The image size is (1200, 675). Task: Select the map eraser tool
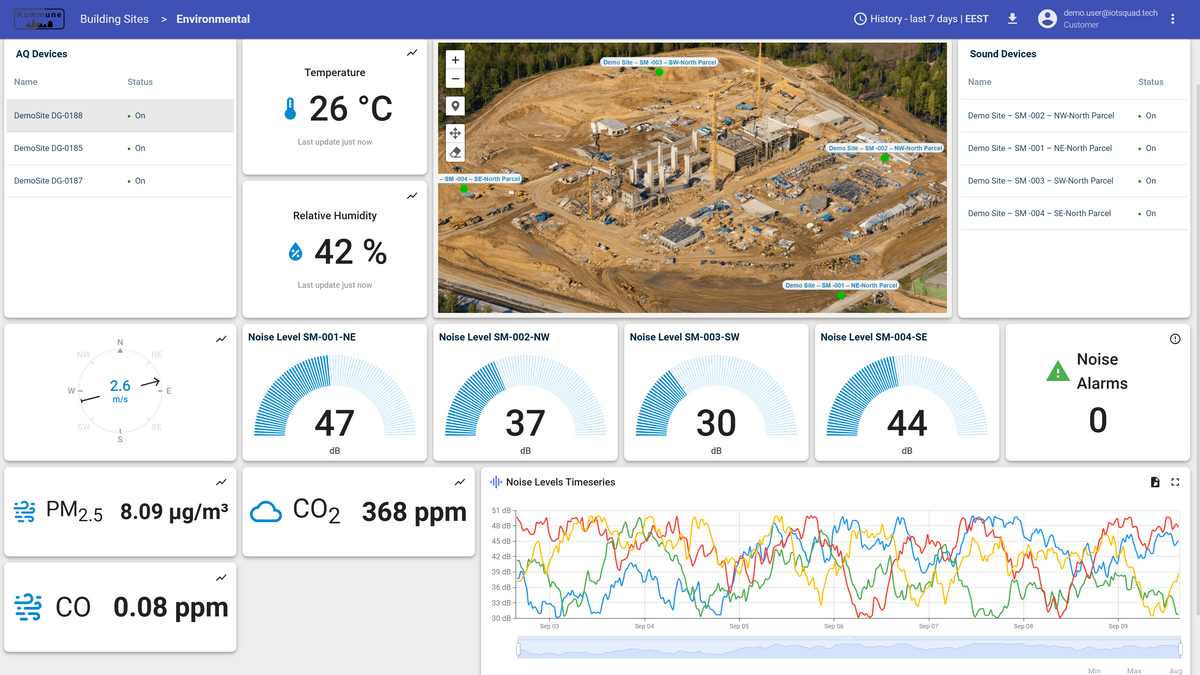[455, 152]
